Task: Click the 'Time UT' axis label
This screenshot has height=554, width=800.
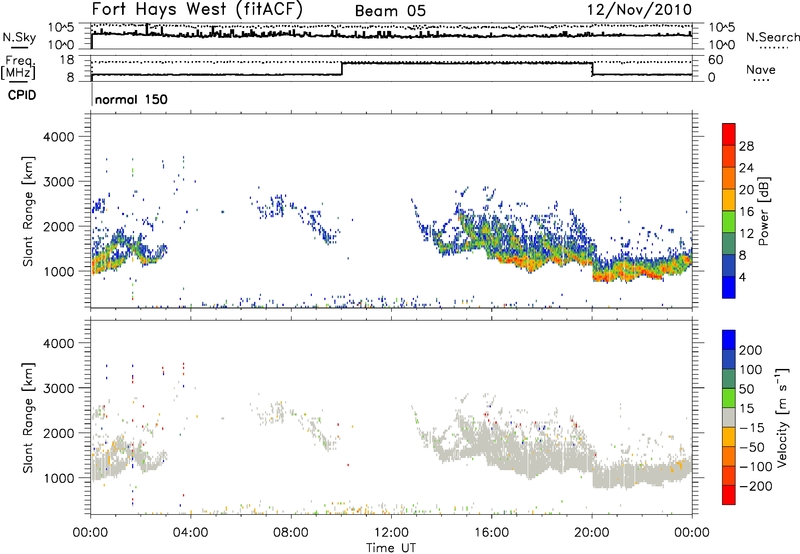Action: point(391,547)
